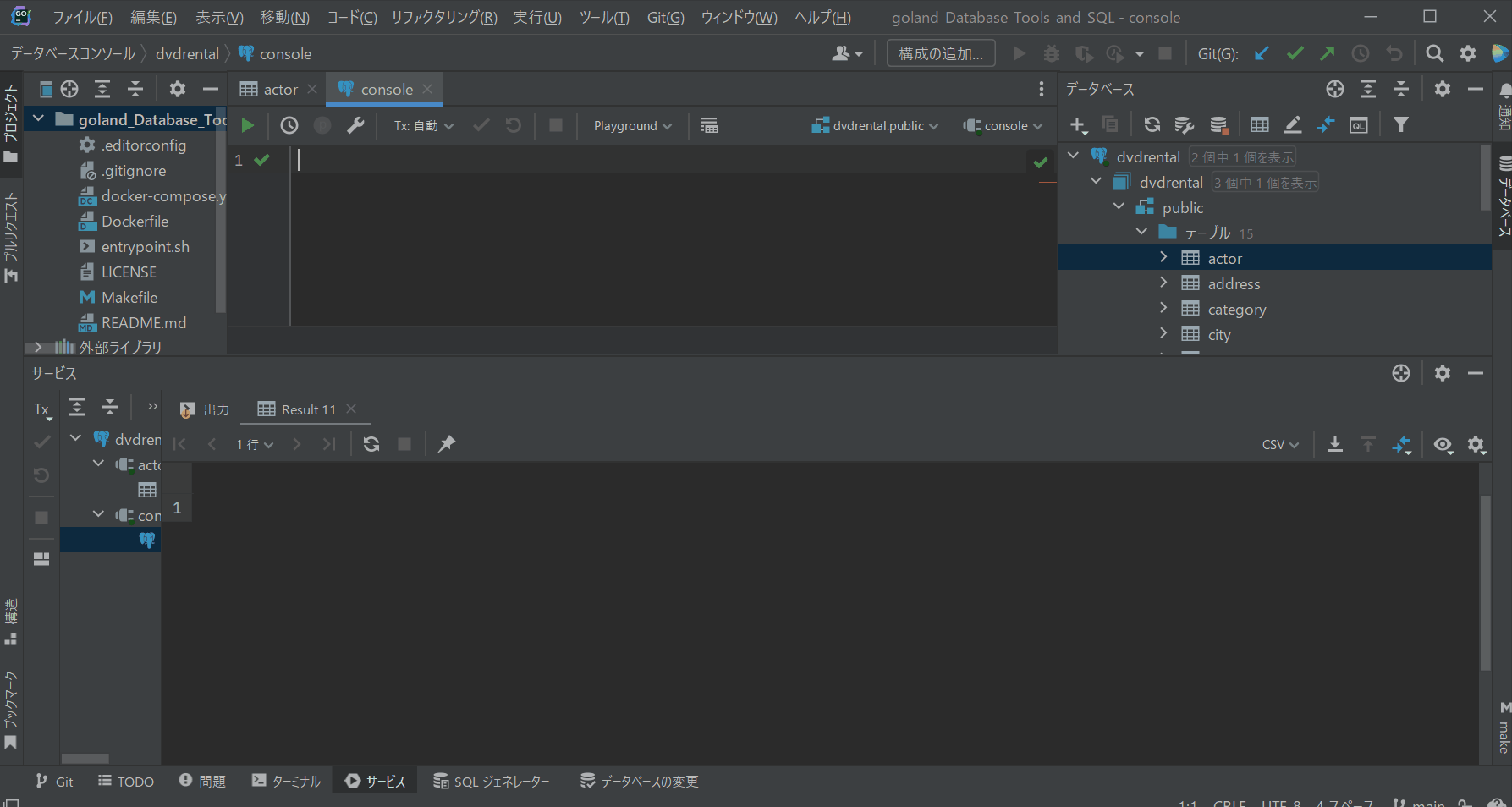Open the SQL ジェネレーター tool window
Screen dimensions: 1512x807
tap(492, 781)
